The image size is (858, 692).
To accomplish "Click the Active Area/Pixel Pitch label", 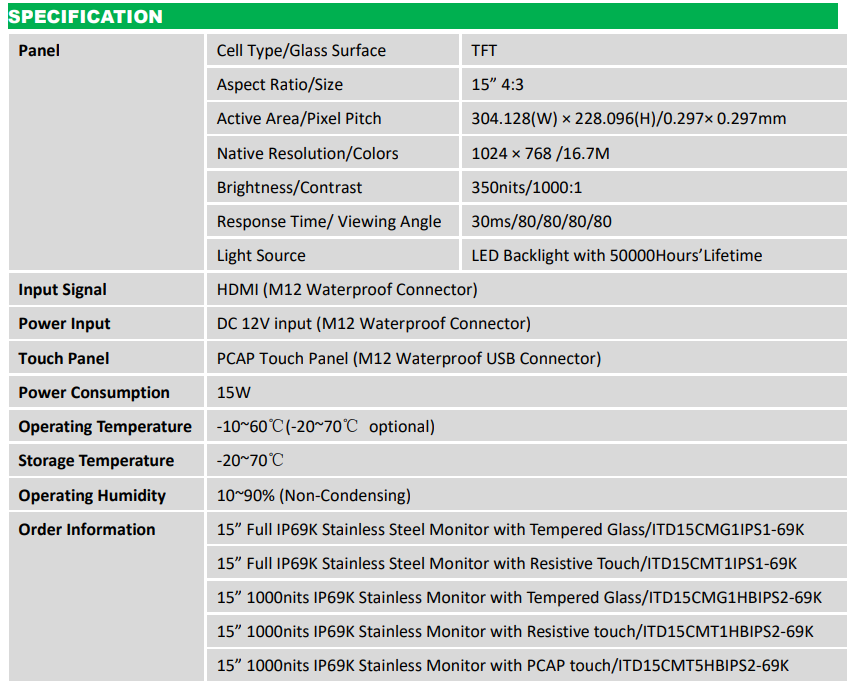I will point(299,119).
